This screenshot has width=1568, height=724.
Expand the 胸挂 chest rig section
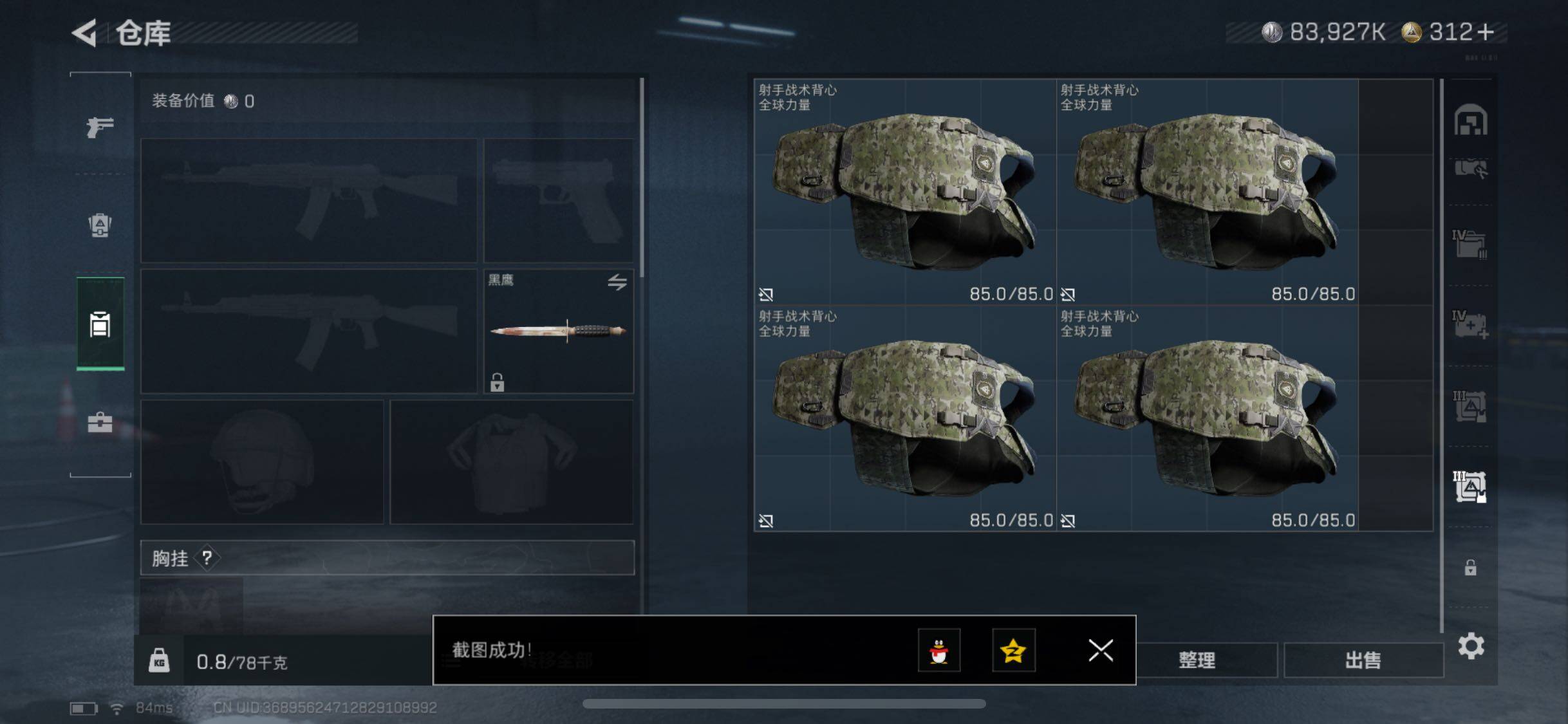coord(387,557)
